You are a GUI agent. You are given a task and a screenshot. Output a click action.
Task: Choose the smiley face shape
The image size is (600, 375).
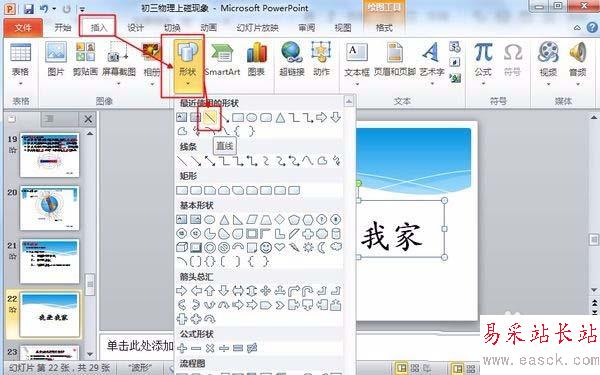[x=266, y=248]
